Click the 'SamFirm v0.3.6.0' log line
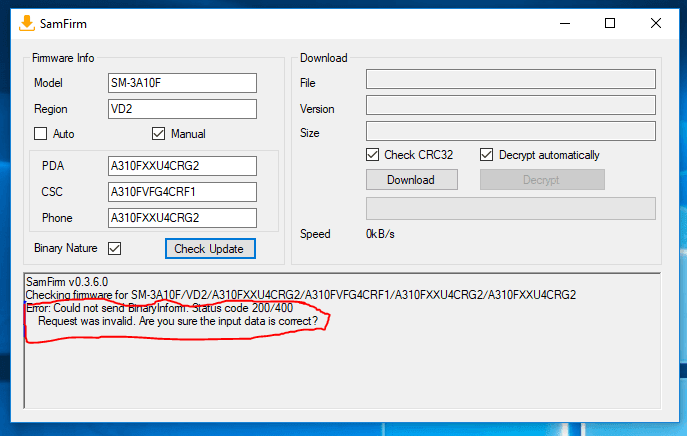Screen dimensions: 687x436 (67, 282)
